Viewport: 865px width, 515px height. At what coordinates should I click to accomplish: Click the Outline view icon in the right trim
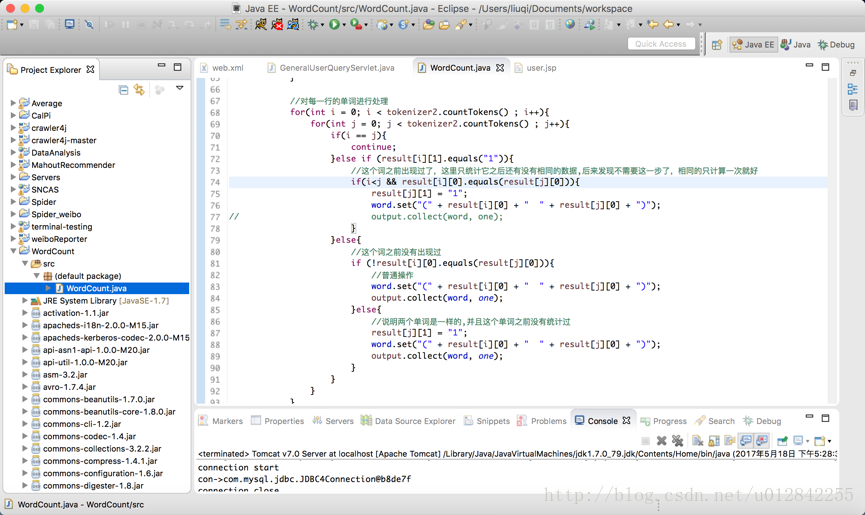pyautogui.click(x=852, y=89)
